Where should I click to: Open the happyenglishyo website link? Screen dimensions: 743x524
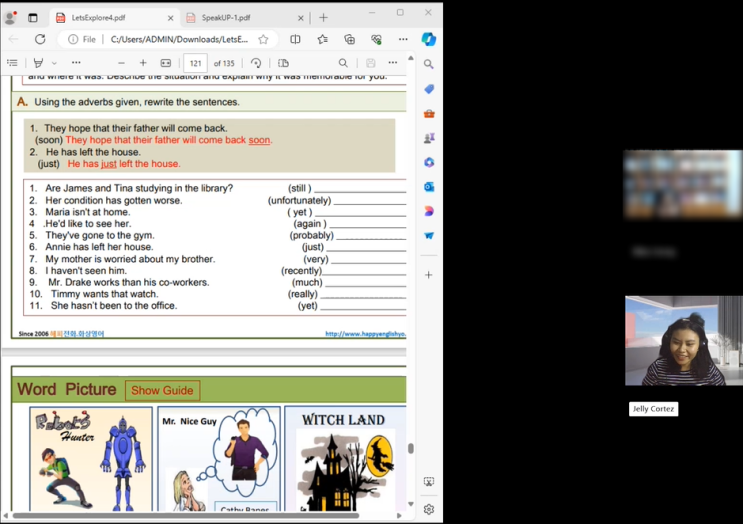pyautogui.click(x=365, y=334)
